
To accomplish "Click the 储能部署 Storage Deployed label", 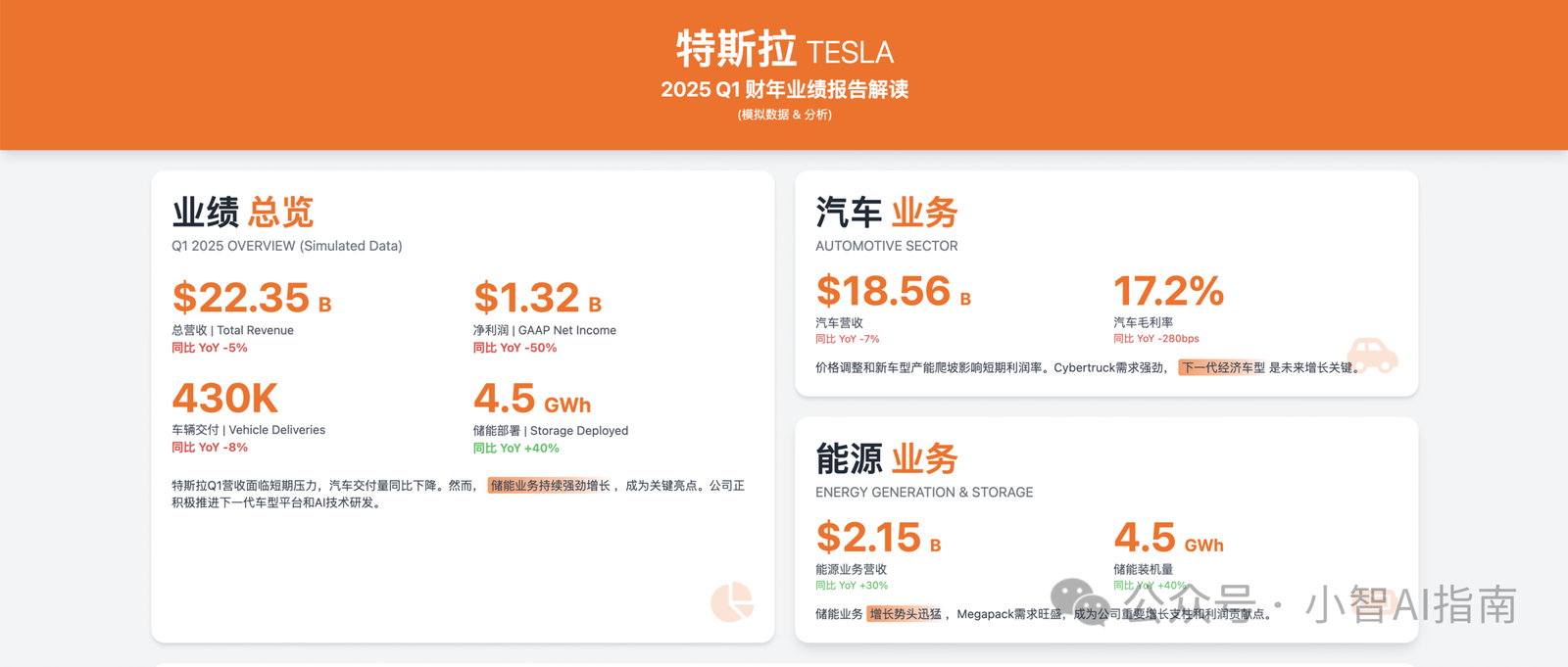I will pos(550,431).
